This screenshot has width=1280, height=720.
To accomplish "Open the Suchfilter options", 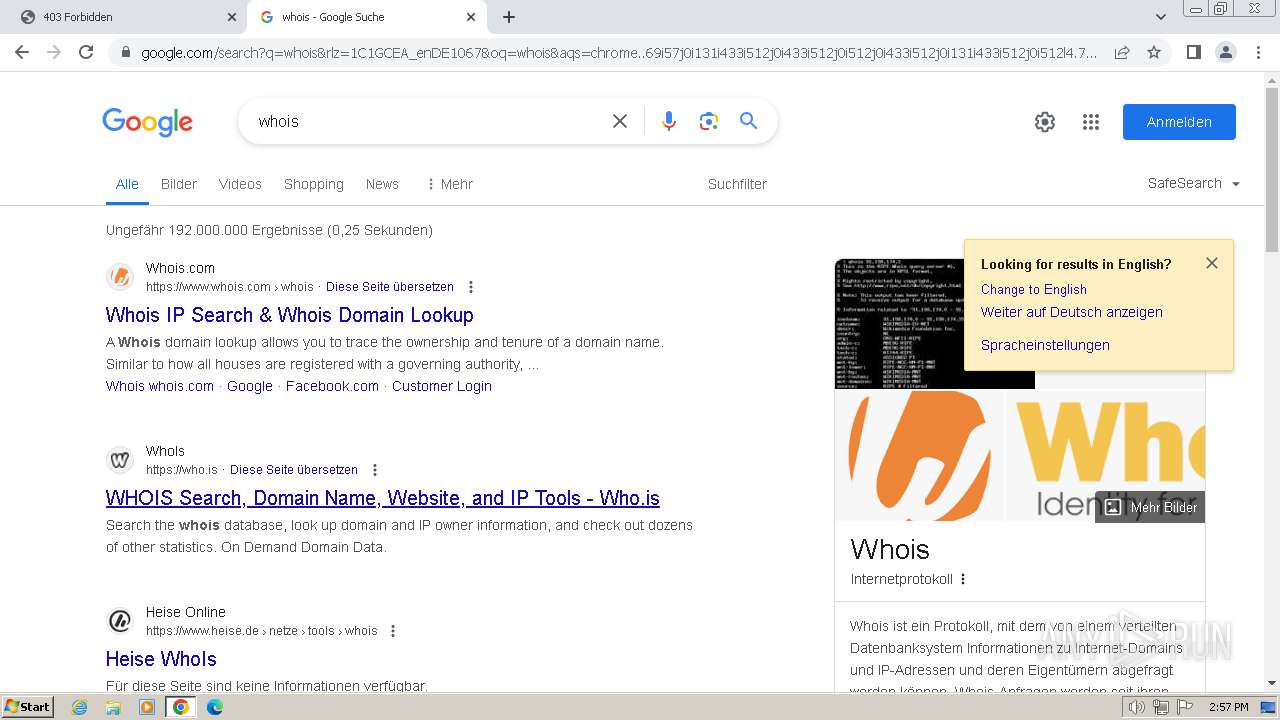I will (737, 184).
